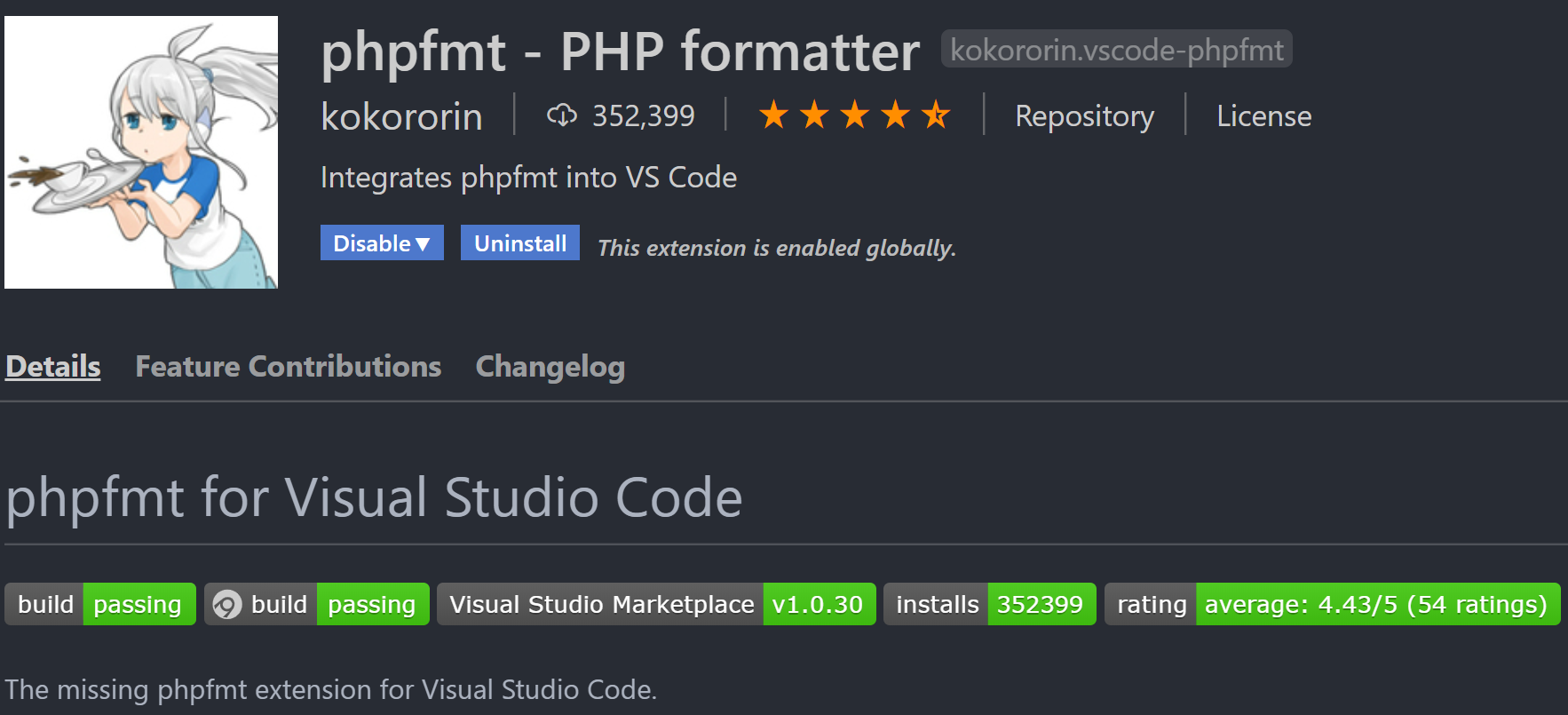Click 'The missing phpfmt extension' sentence
This screenshot has width=1568, height=715.
click(x=331, y=689)
